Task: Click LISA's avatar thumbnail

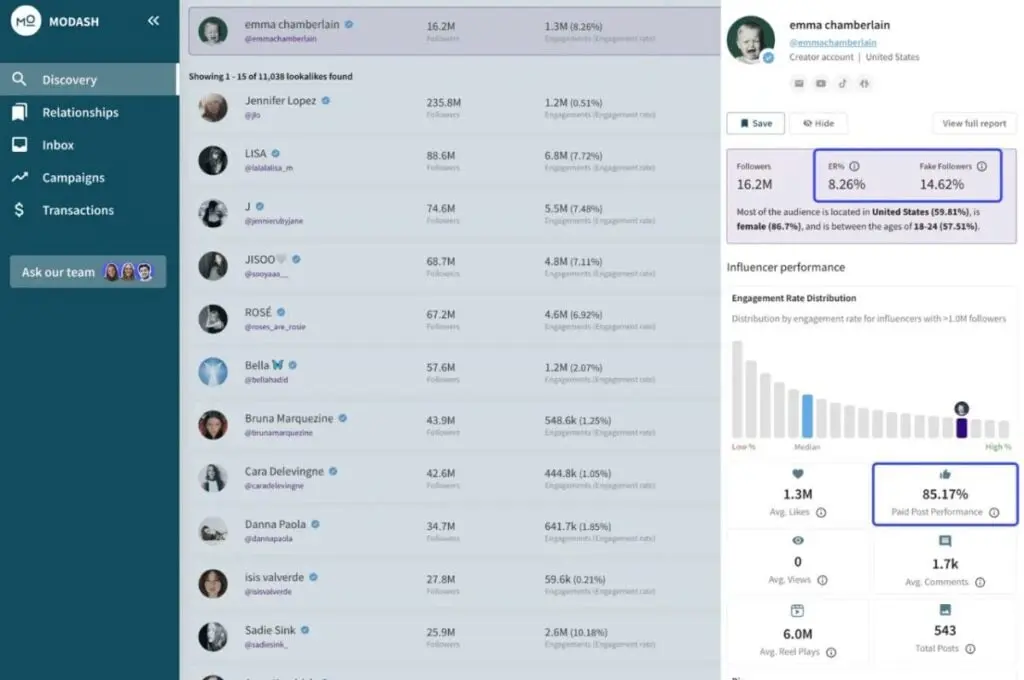Action: coord(213,161)
